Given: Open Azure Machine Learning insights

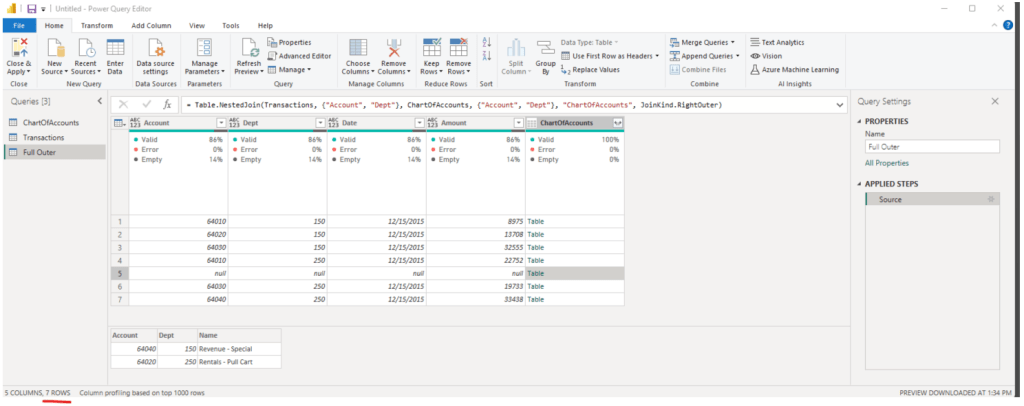Looking at the screenshot, I should (795, 70).
